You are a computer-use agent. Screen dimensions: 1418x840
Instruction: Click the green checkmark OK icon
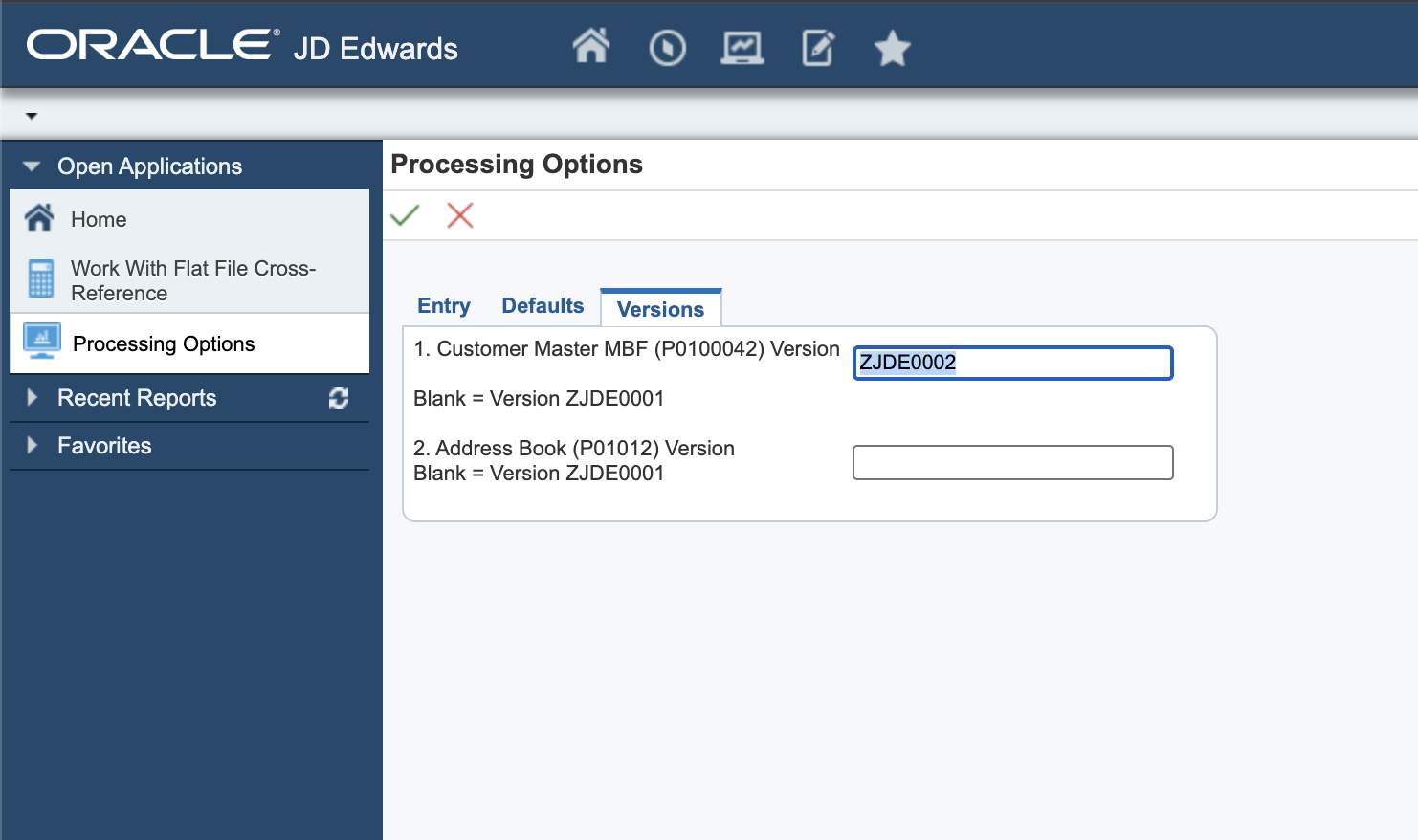pyautogui.click(x=405, y=215)
